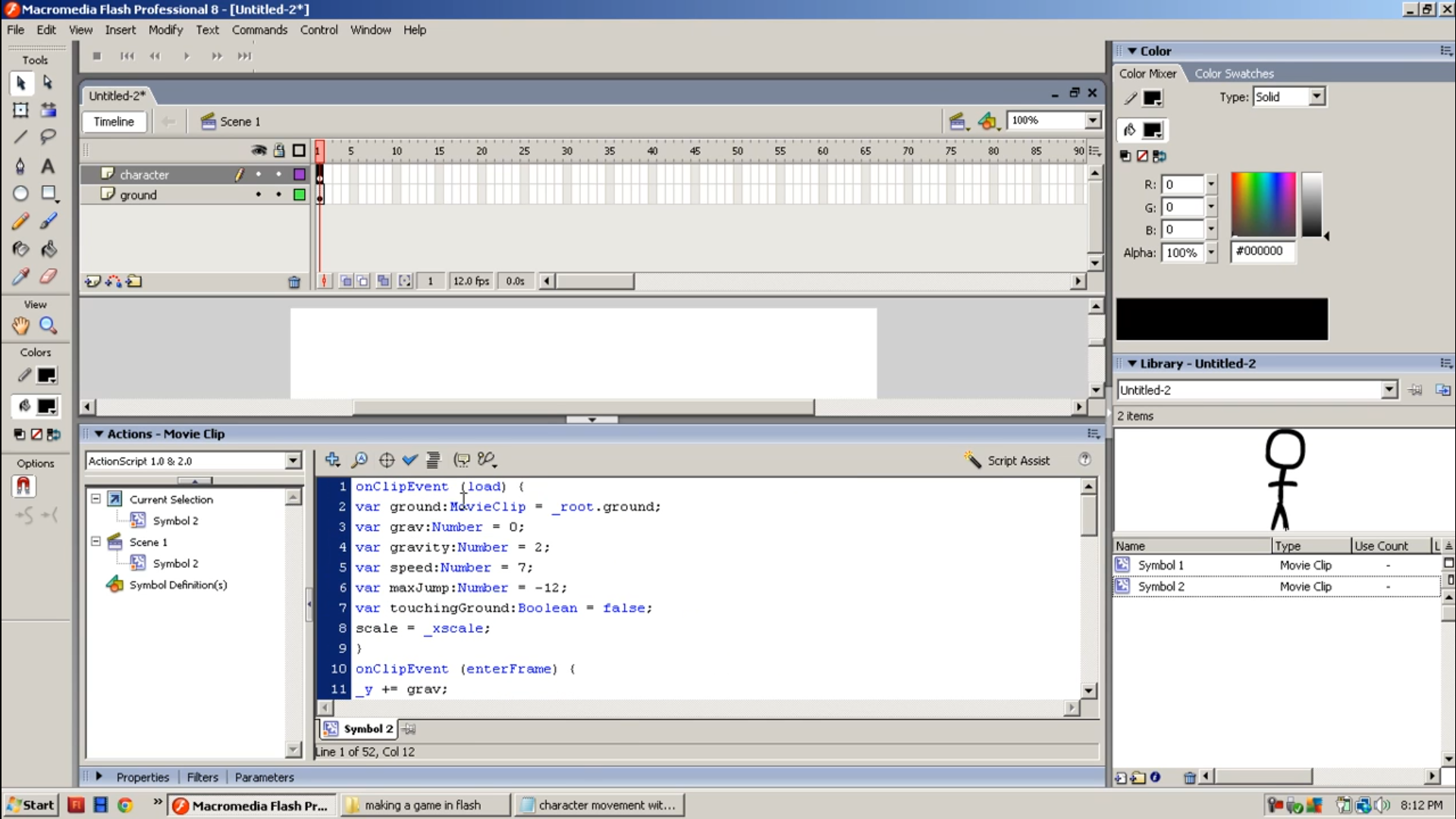Click the Script Assist button

click(x=1007, y=460)
